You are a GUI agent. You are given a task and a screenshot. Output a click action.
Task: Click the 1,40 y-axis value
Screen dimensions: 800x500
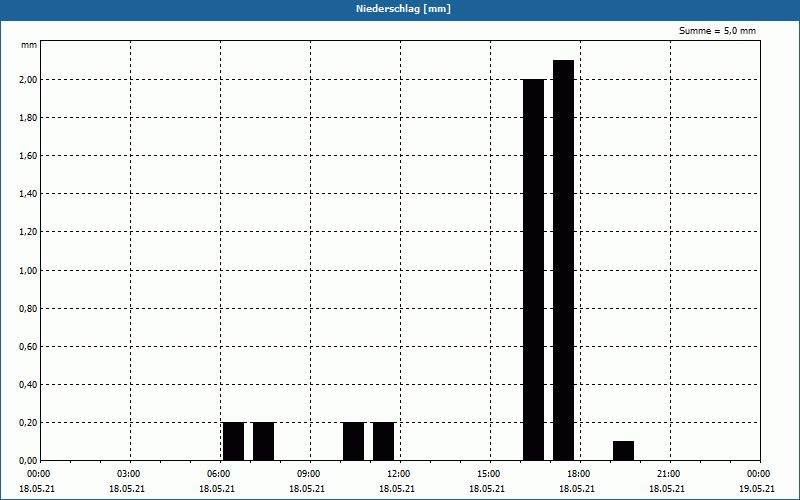tap(28, 194)
